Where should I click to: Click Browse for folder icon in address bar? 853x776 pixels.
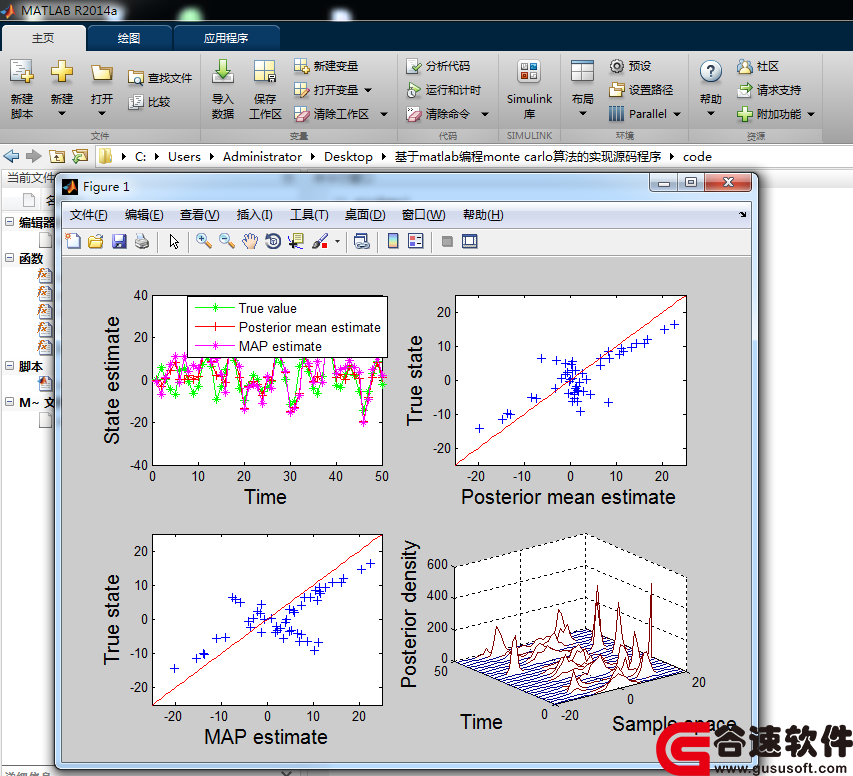coord(79,157)
